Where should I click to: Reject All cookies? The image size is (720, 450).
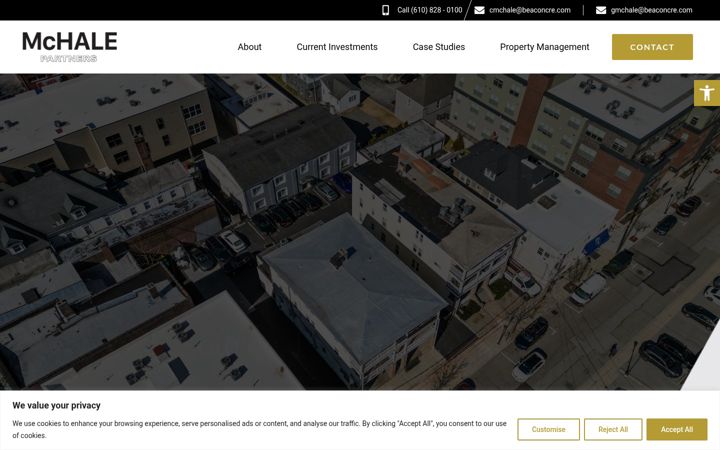coord(613,429)
